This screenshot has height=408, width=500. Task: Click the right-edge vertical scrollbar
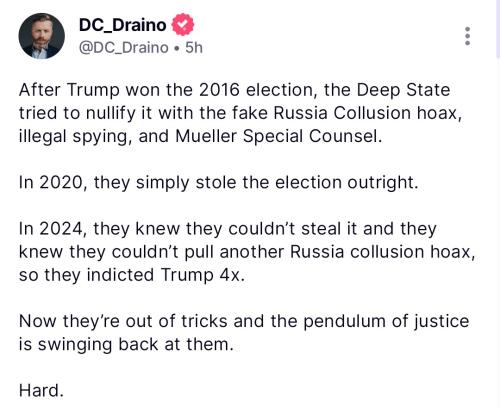tap(498, 29)
